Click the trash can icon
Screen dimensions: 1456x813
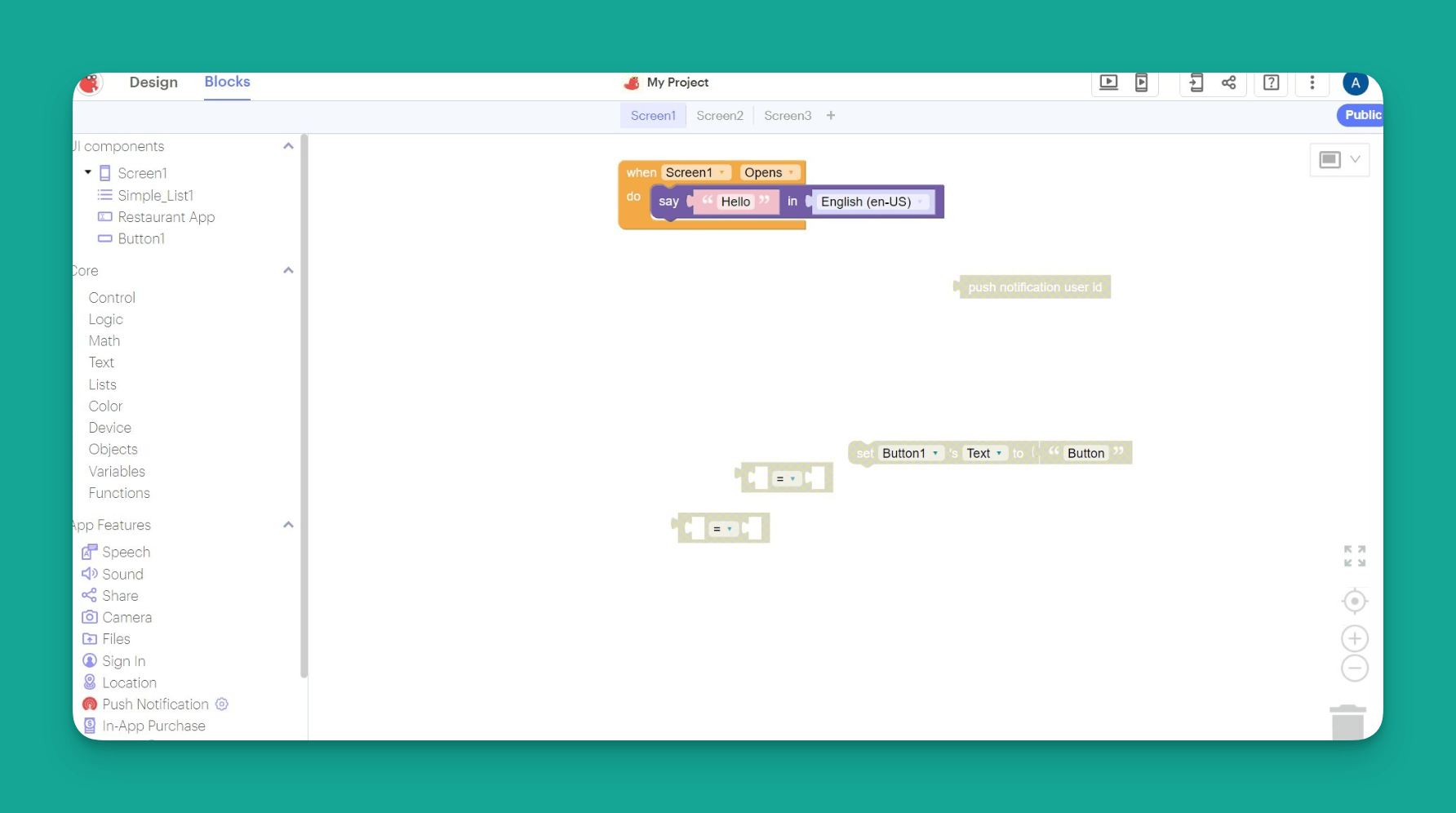tap(1347, 722)
